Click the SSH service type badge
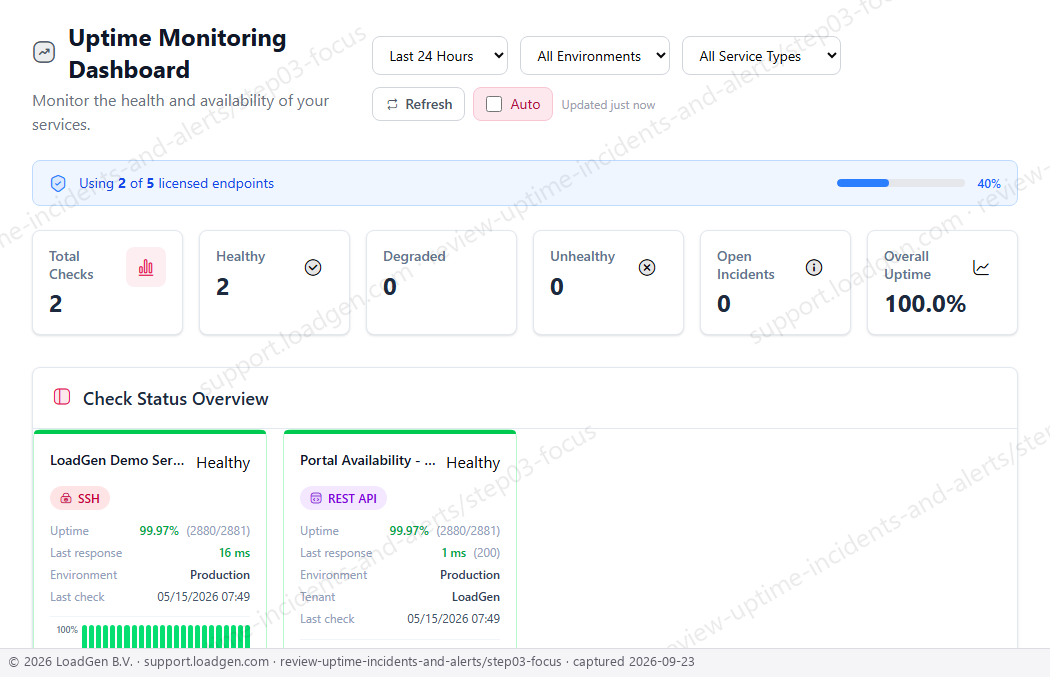Image resolution: width=1050 pixels, height=677 pixels. pos(80,498)
